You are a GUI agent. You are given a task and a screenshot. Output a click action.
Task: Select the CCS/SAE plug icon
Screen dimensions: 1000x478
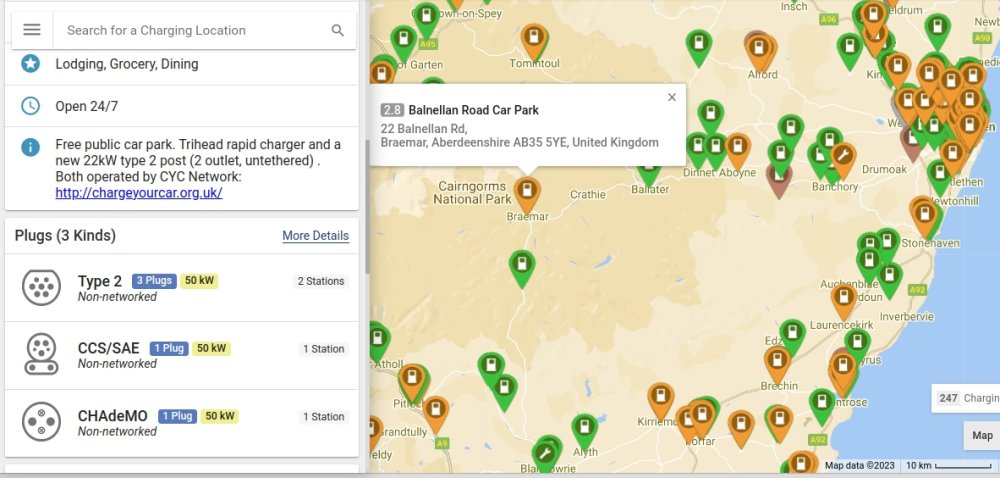click(x=41, y=355)
